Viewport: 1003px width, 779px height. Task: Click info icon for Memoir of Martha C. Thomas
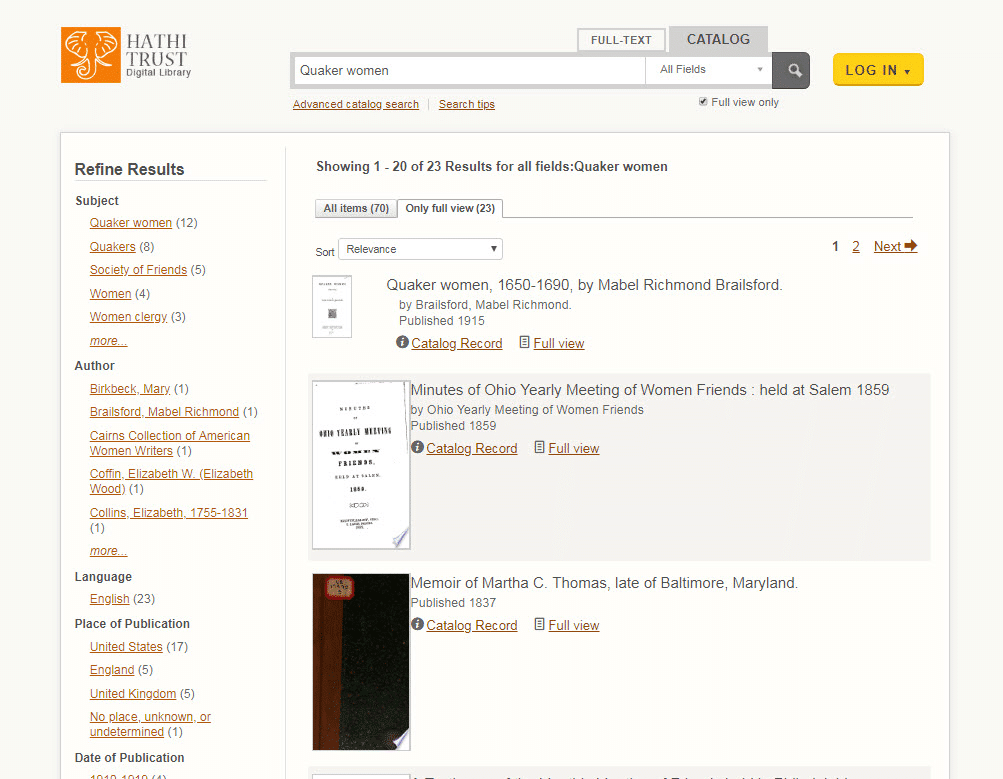coord(417,624)
